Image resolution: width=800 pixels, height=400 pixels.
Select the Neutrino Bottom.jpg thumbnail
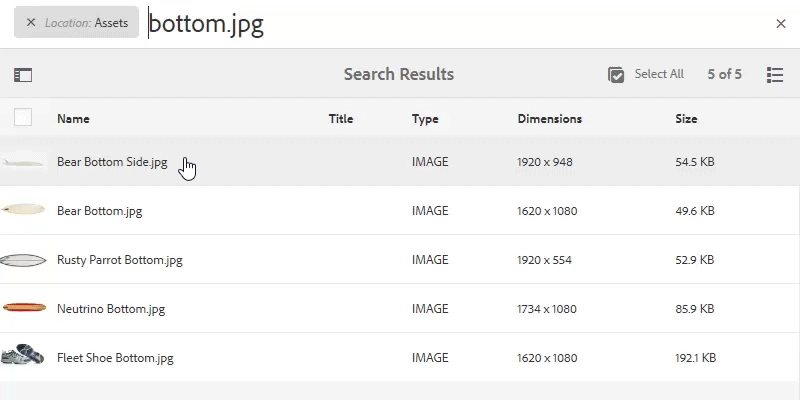(x=23, y=308)
